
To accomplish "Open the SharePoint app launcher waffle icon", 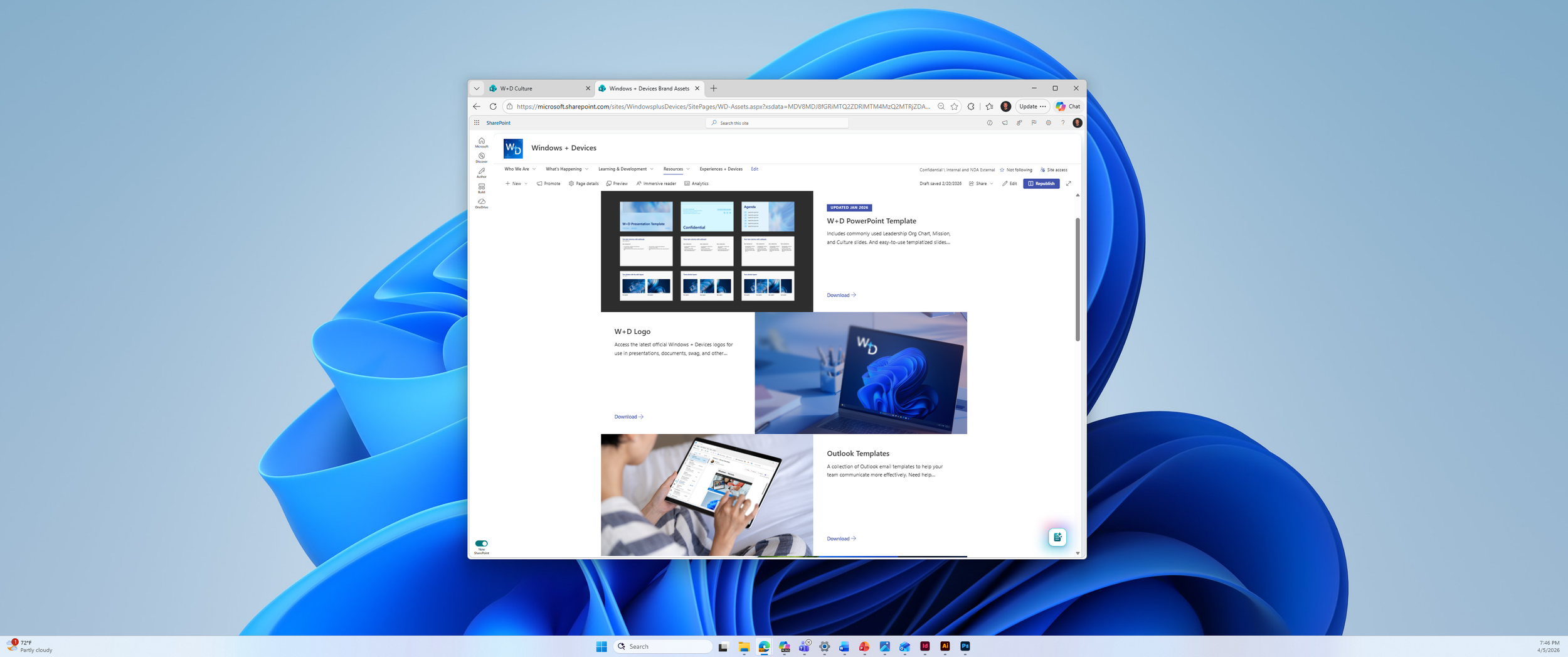I will [477, 123].
